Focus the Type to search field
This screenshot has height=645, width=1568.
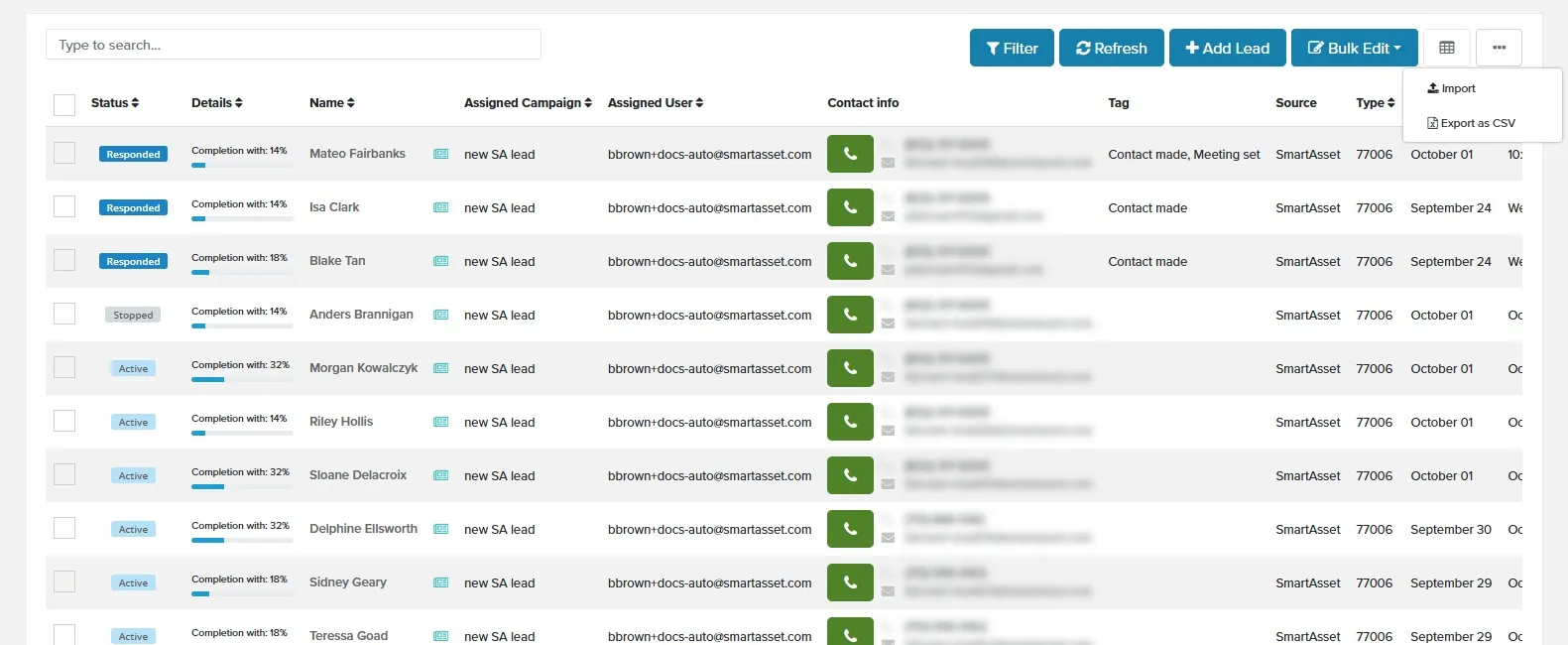coord(294,45)
